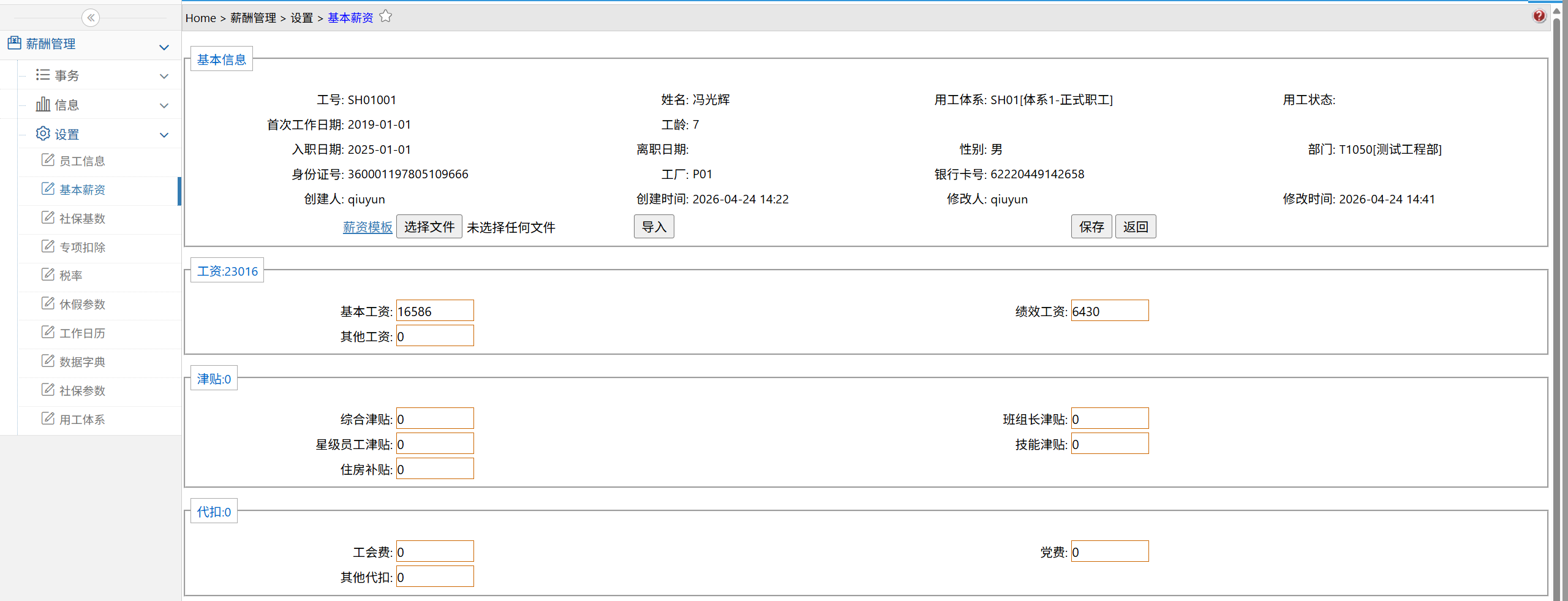Image resolution: width=1568 pixels, height=601 pixels.
Task: Click the 代扣:0 section title
Action: click(x=214, y=512)
